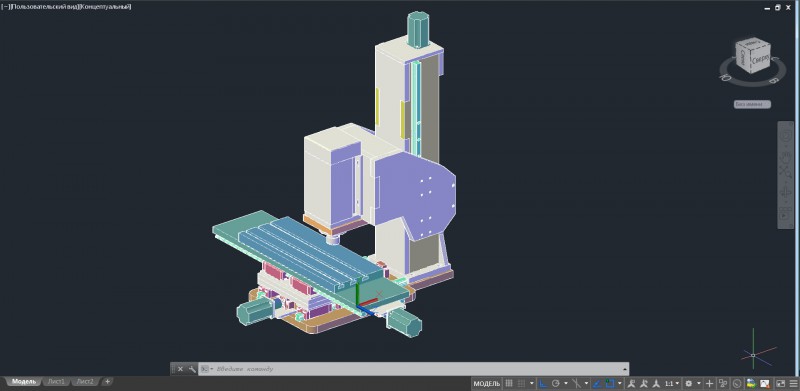Toggle ortho mode restriction

click(543, 383)
